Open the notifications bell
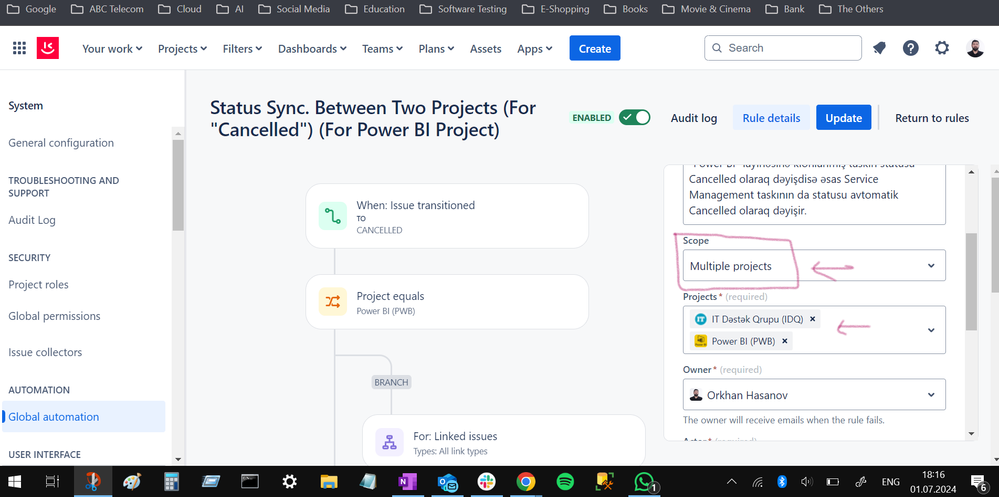 click(x=879, y=48)
